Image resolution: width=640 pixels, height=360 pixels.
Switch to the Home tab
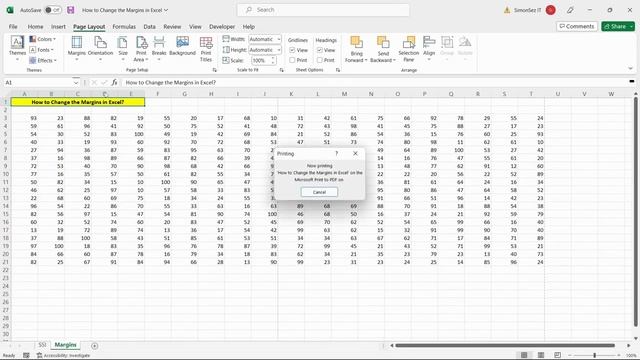click(x=36, y=27)
